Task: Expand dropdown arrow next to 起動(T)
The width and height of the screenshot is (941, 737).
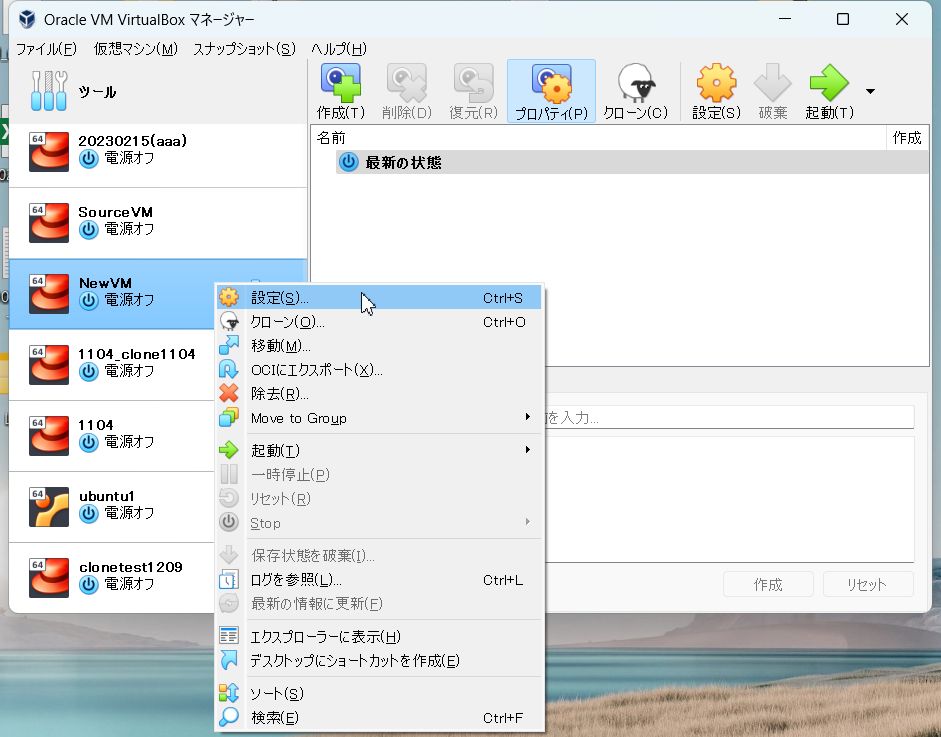Action: [870, 91]
